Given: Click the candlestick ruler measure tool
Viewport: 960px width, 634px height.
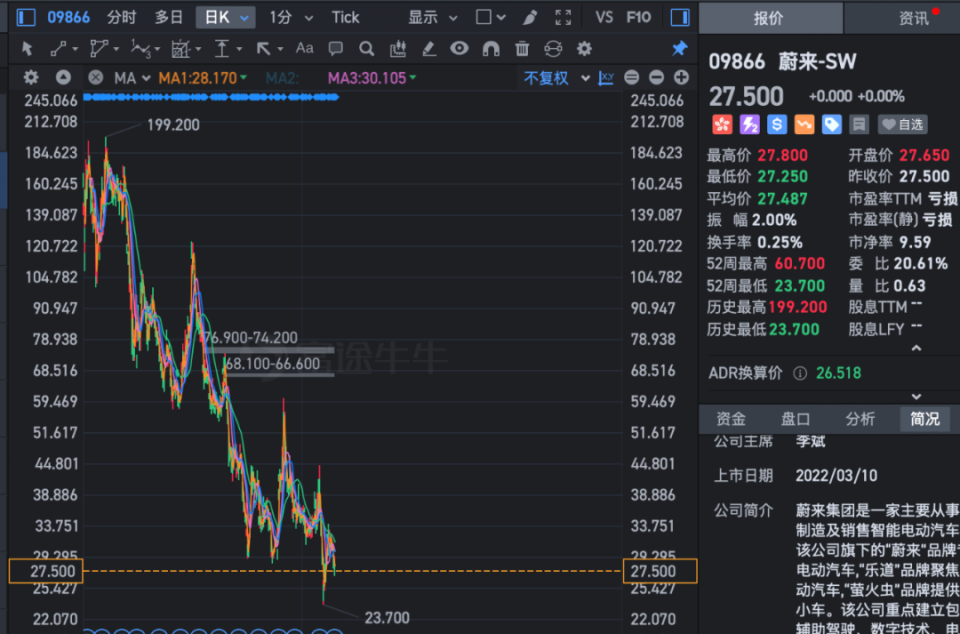Looking at the screenshot, I should [398, 48].
